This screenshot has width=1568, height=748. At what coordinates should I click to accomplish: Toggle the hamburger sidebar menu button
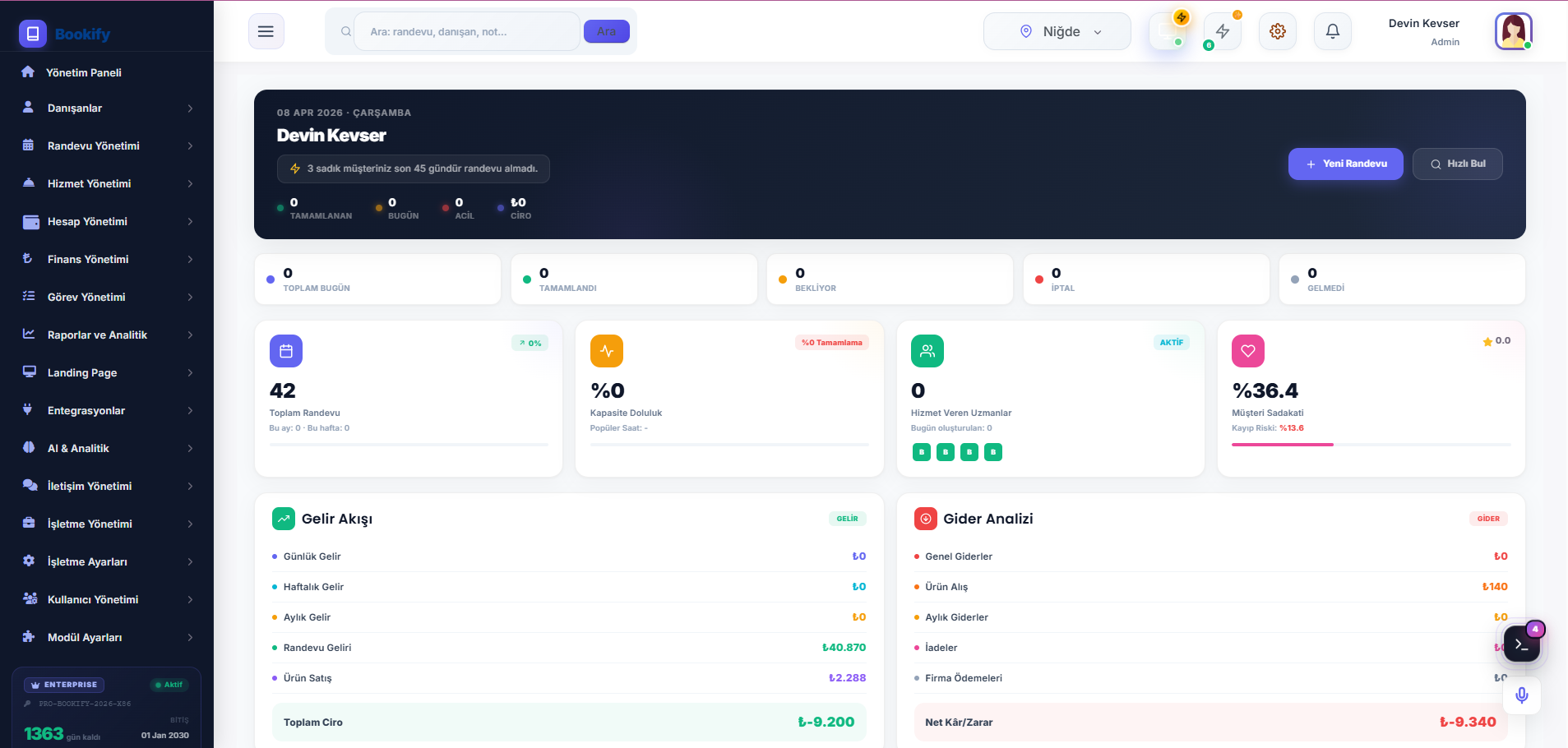tap(266, 31)
